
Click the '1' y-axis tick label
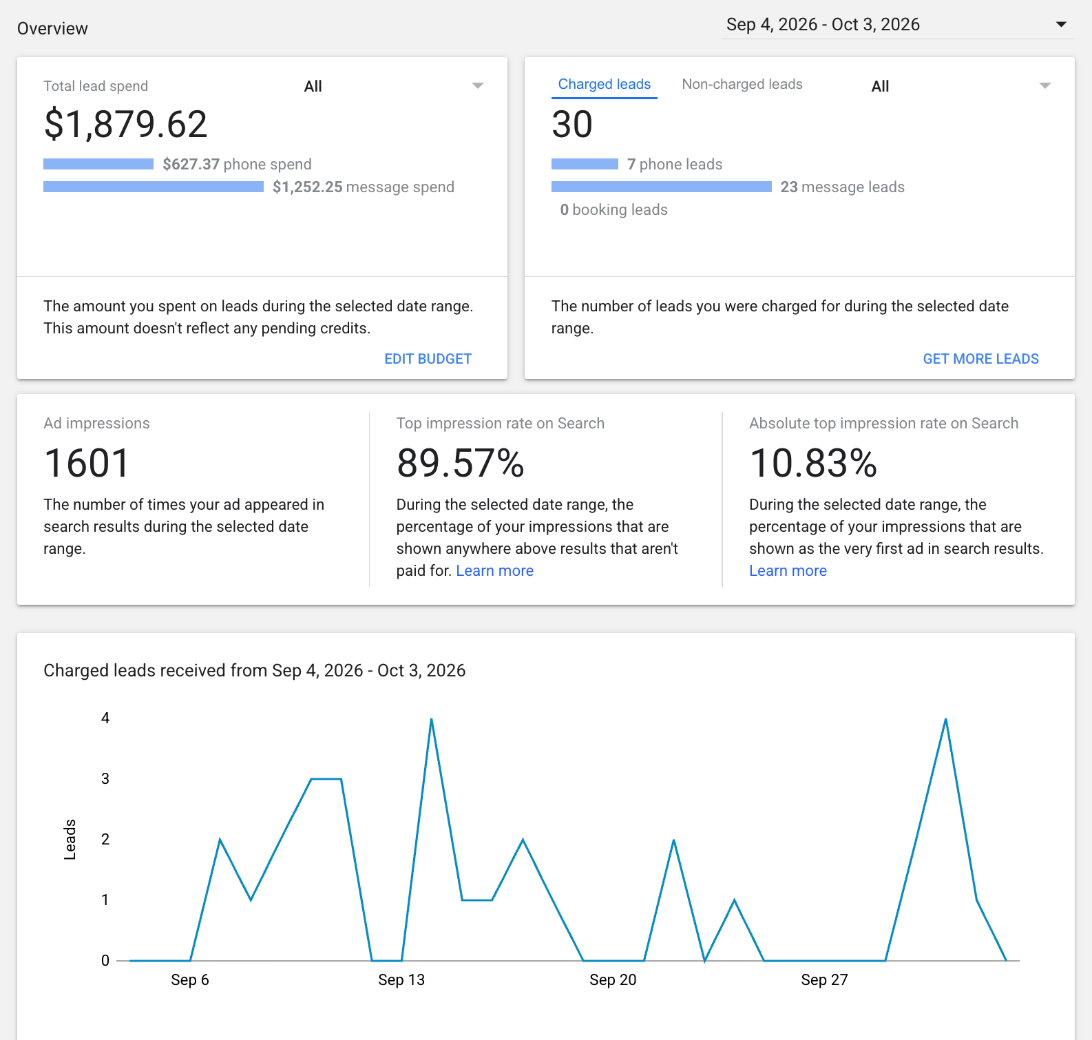point(105,900)
